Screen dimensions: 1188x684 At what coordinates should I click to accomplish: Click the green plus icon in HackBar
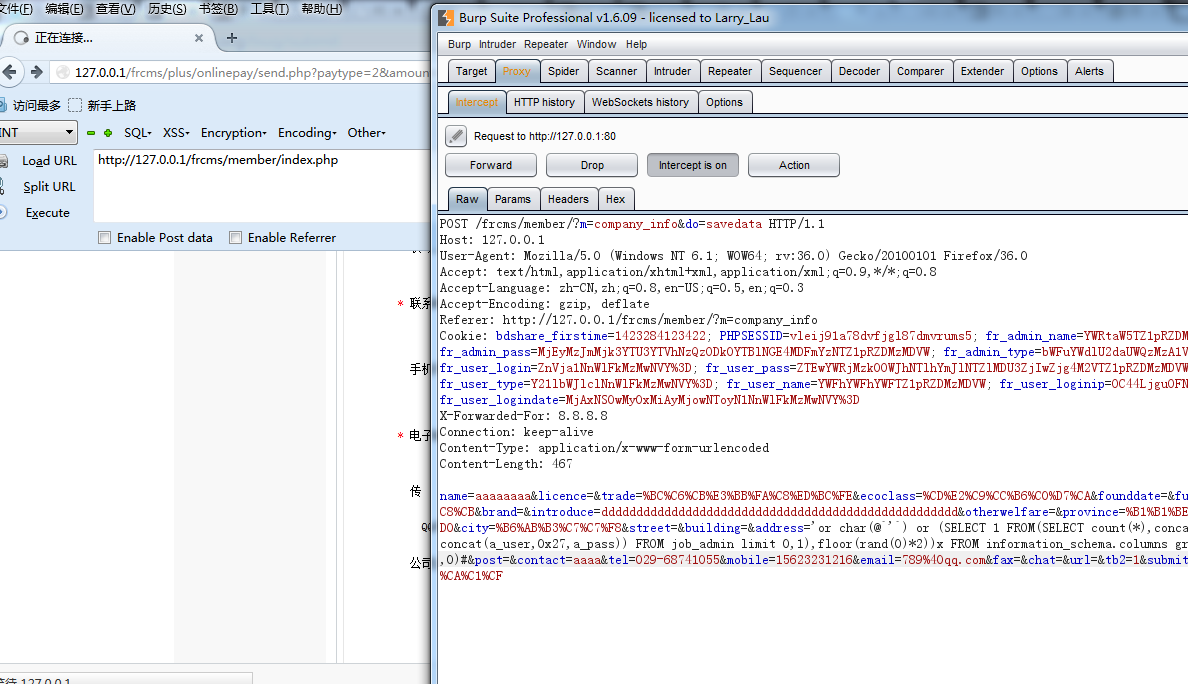pos(108,133)
